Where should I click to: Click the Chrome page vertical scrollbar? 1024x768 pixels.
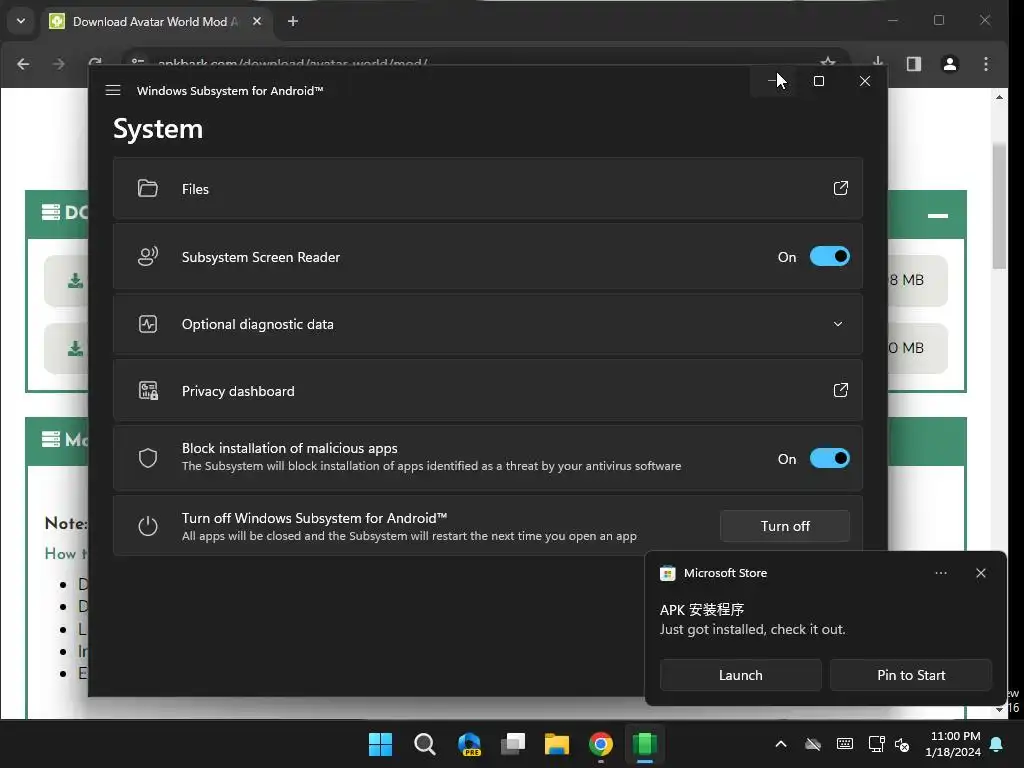click(999, 206)
